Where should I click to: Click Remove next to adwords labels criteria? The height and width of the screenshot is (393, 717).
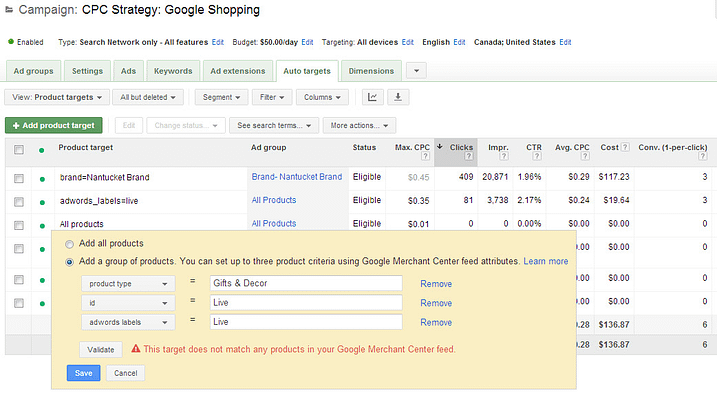436,322
